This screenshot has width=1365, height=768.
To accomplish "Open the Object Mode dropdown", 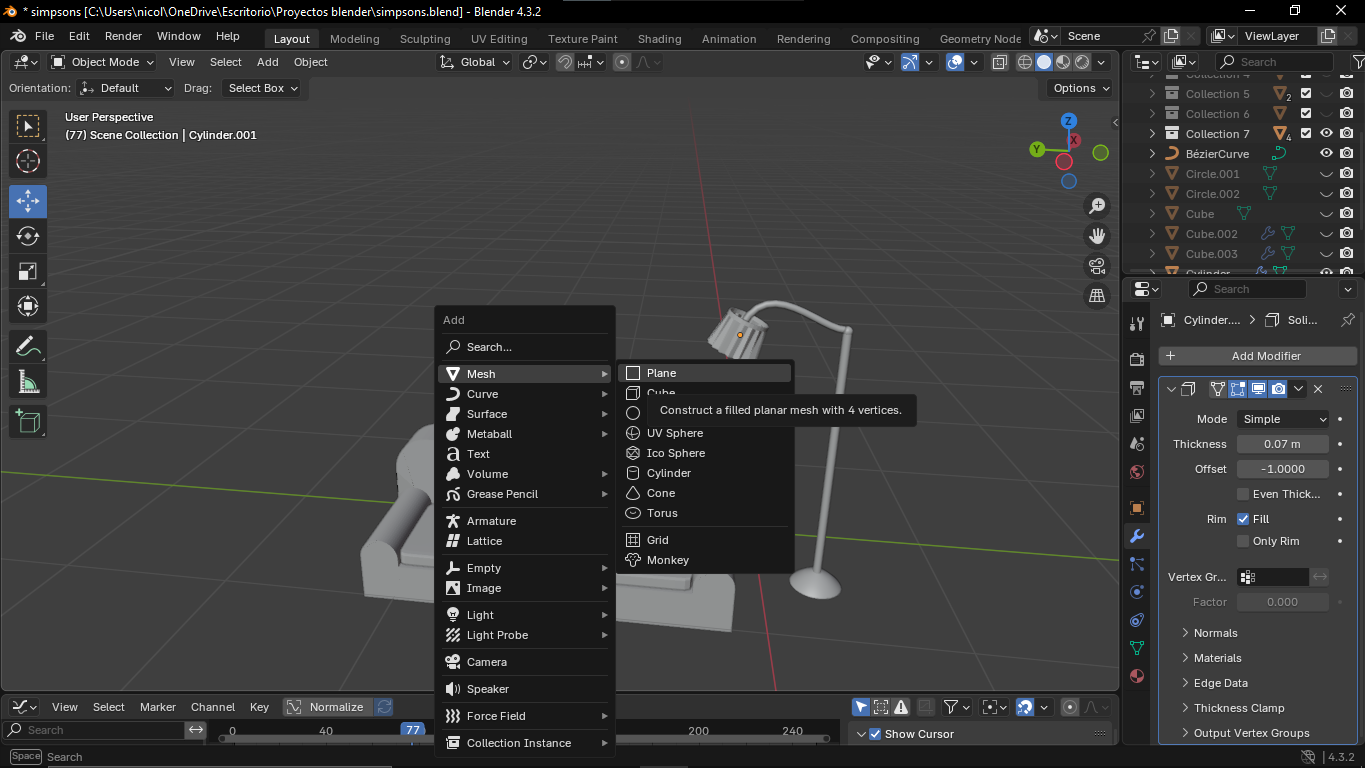I will (x=103, y=62).
